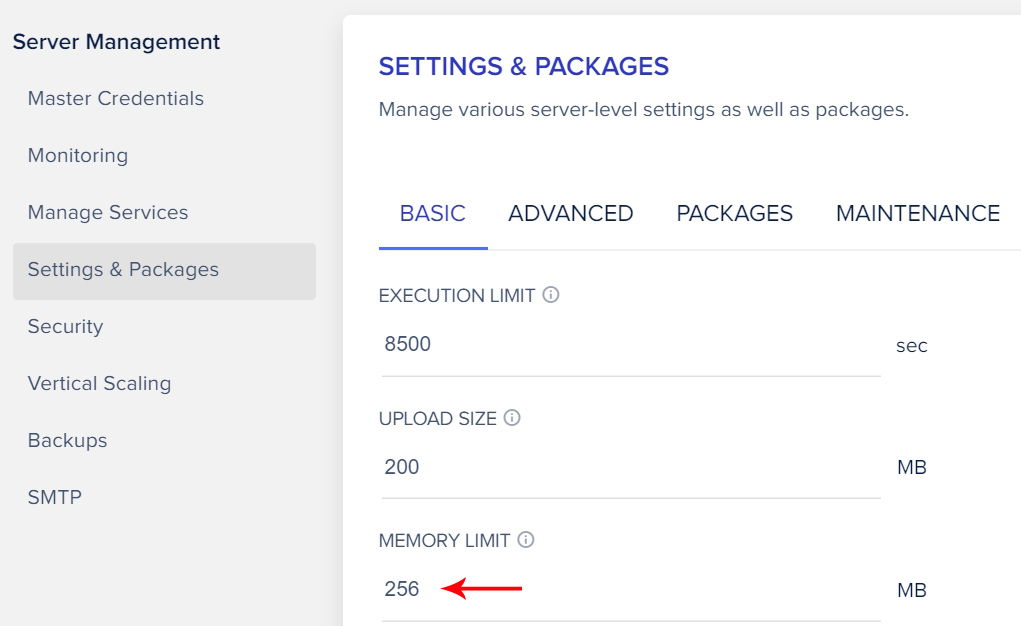Select Settings & Packages sidebar item

point(164,271)
